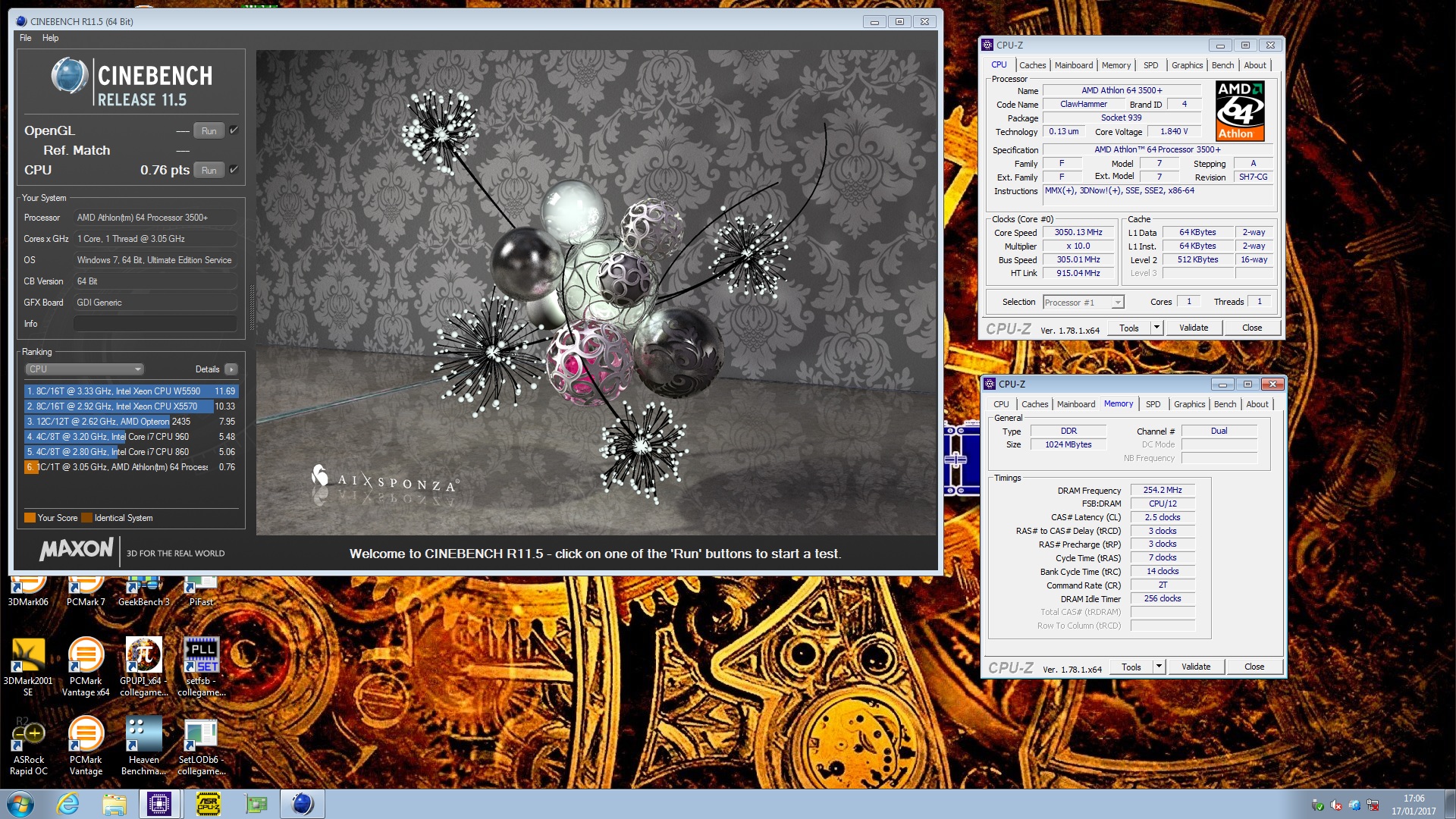Open the Help menu in Cinebench
Image resolution: width=1456 pixels, height=819 pixels.
[50, 38]
